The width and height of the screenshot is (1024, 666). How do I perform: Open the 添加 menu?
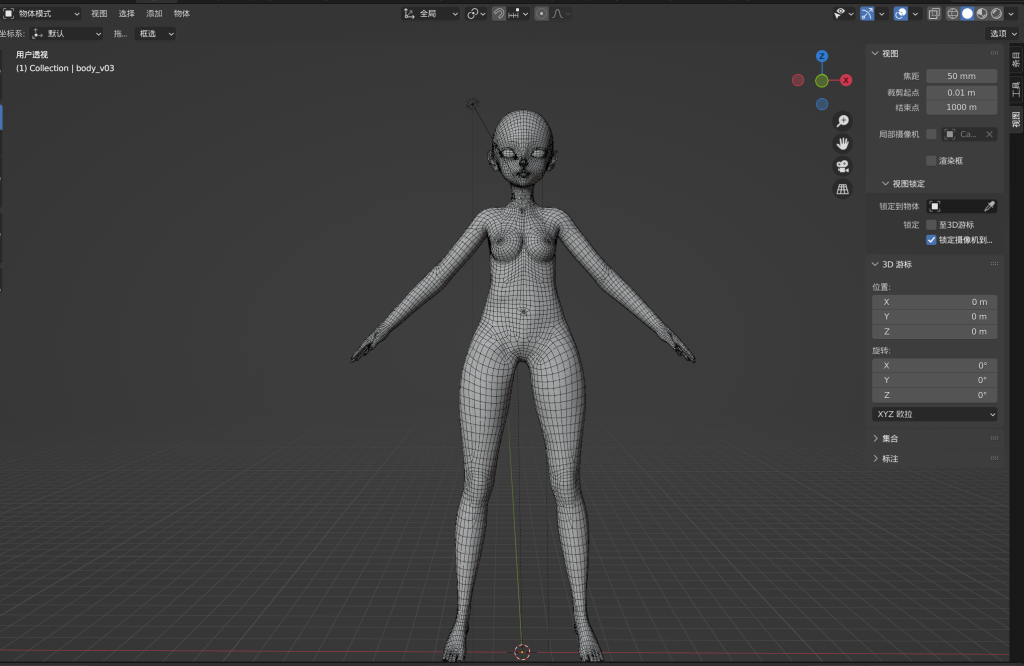click(154, 14)
